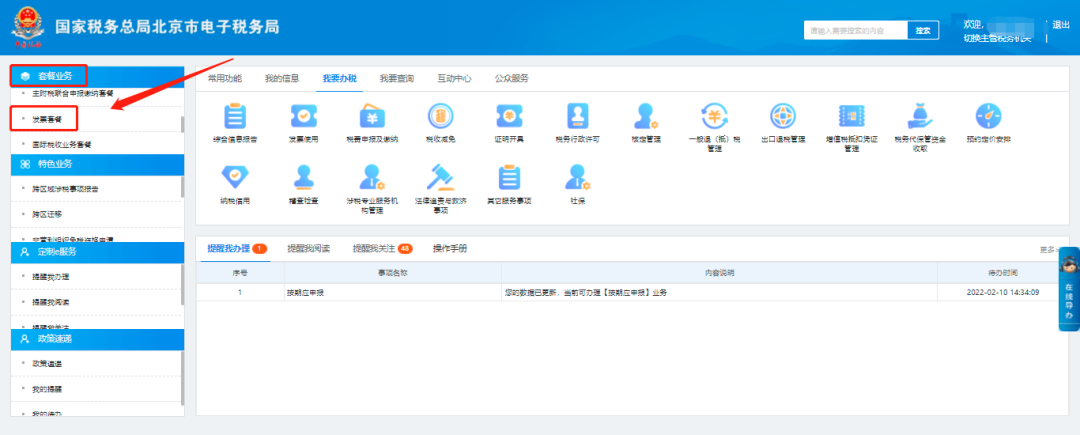This screenshot has width=1080, height=435.
Task: Open 出口退税管理 globe icon
Action: coord(782,116)
